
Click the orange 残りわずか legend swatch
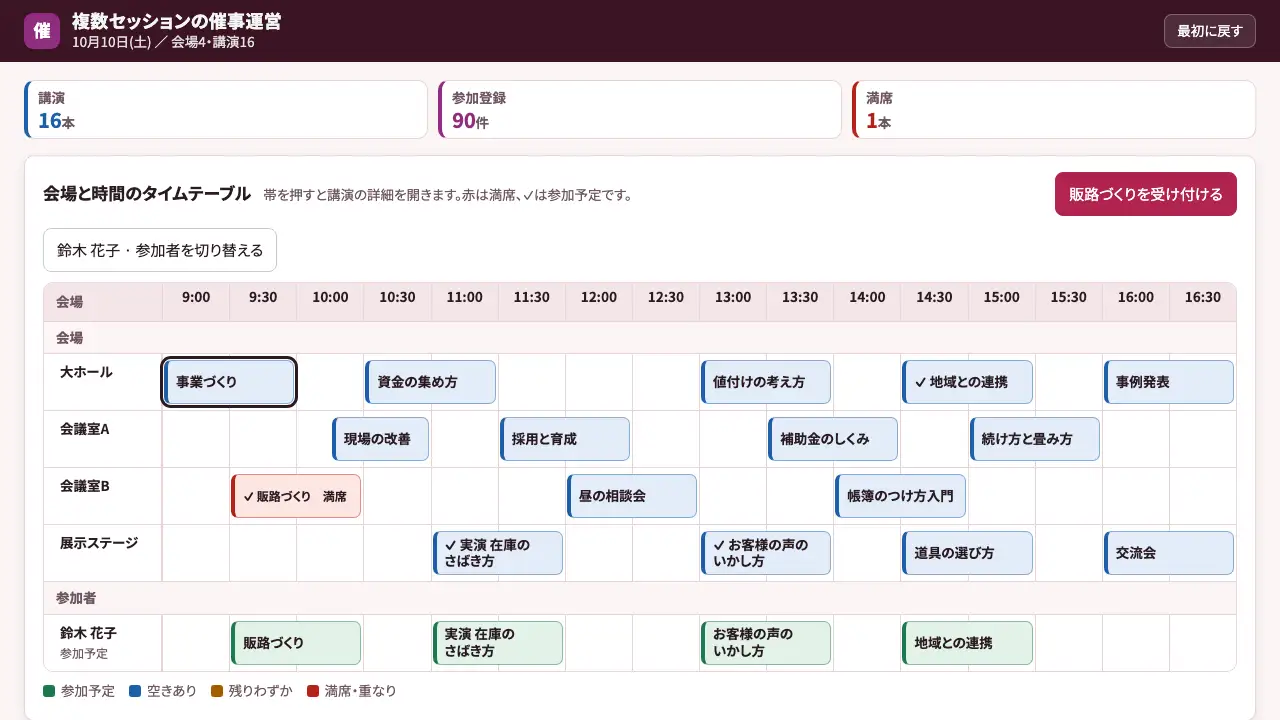click(217, 691)
